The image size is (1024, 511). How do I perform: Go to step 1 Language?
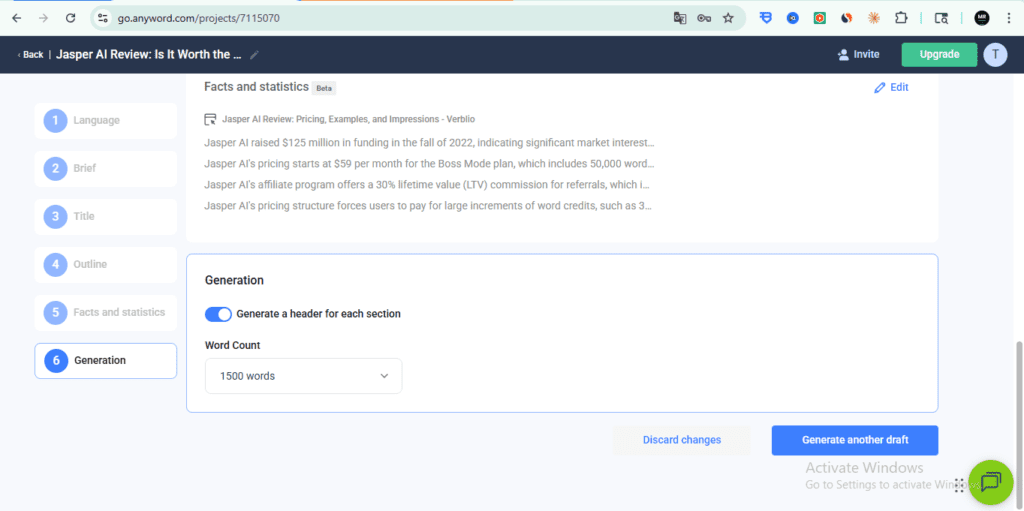coord(106,120)
